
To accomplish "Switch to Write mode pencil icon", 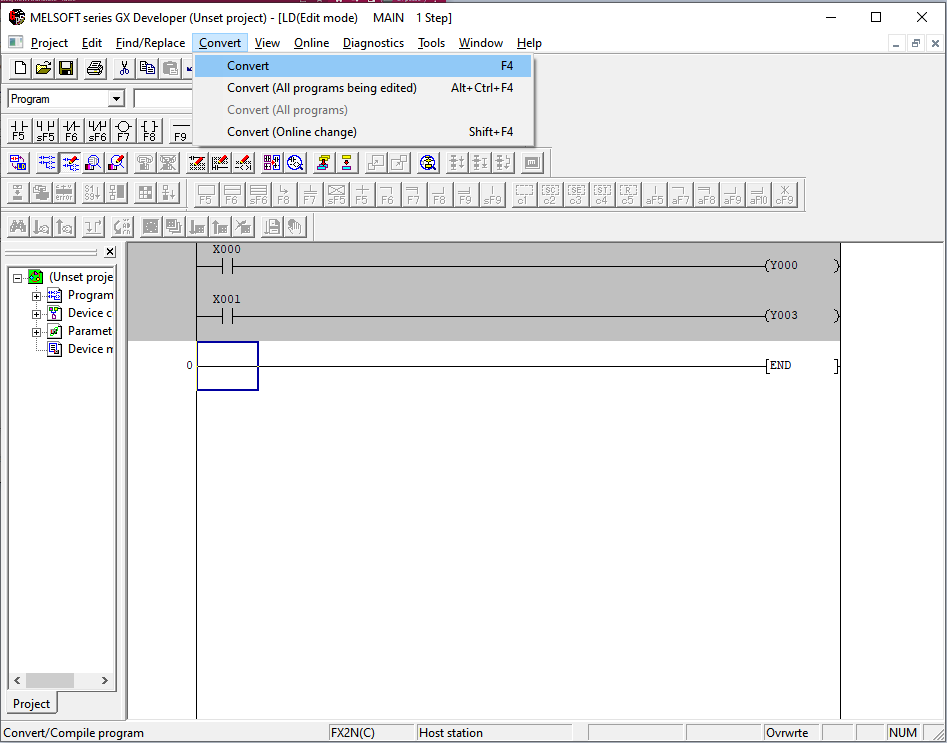I will coord(70,162).
